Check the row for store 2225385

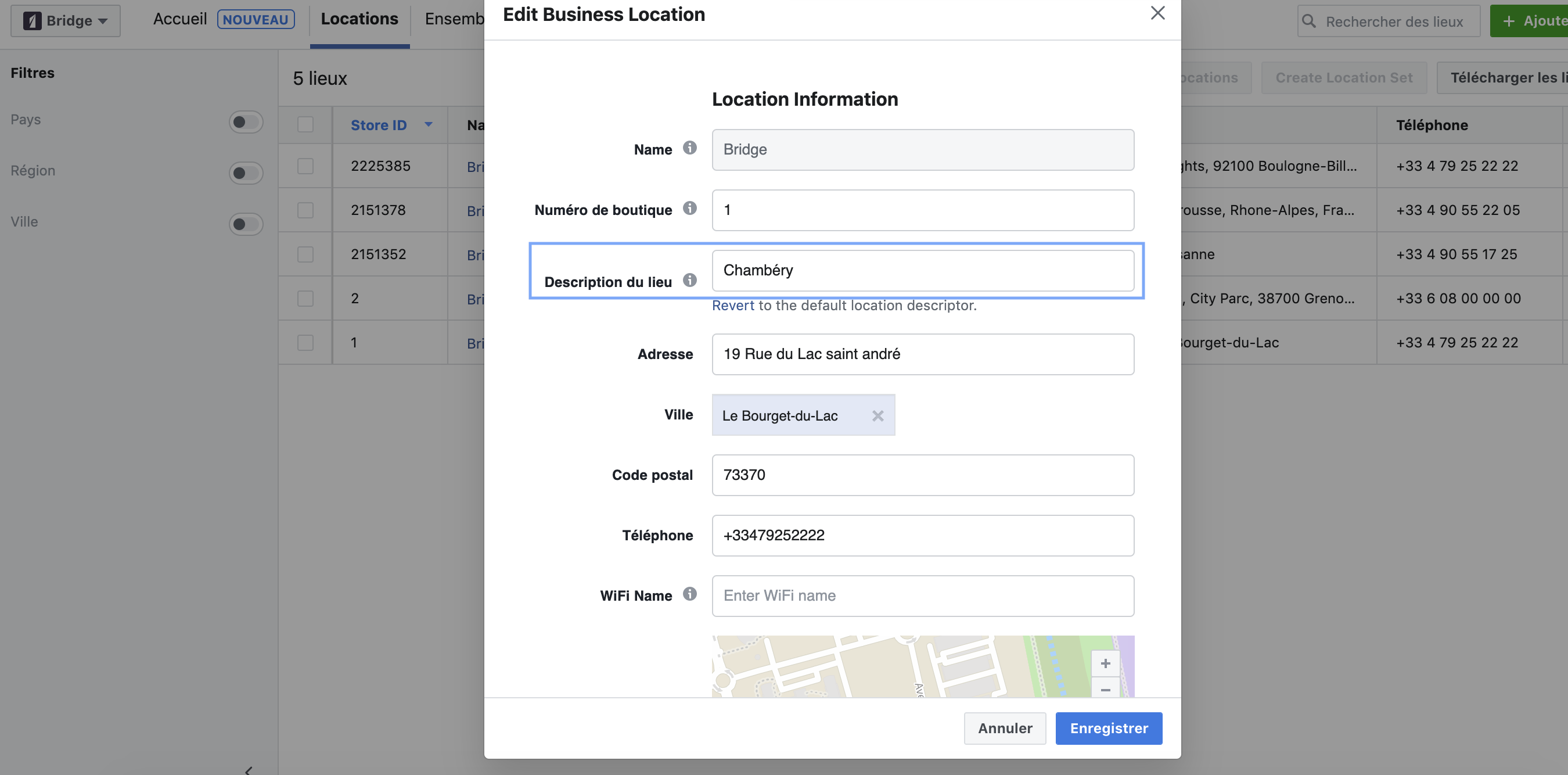point(305,166)
